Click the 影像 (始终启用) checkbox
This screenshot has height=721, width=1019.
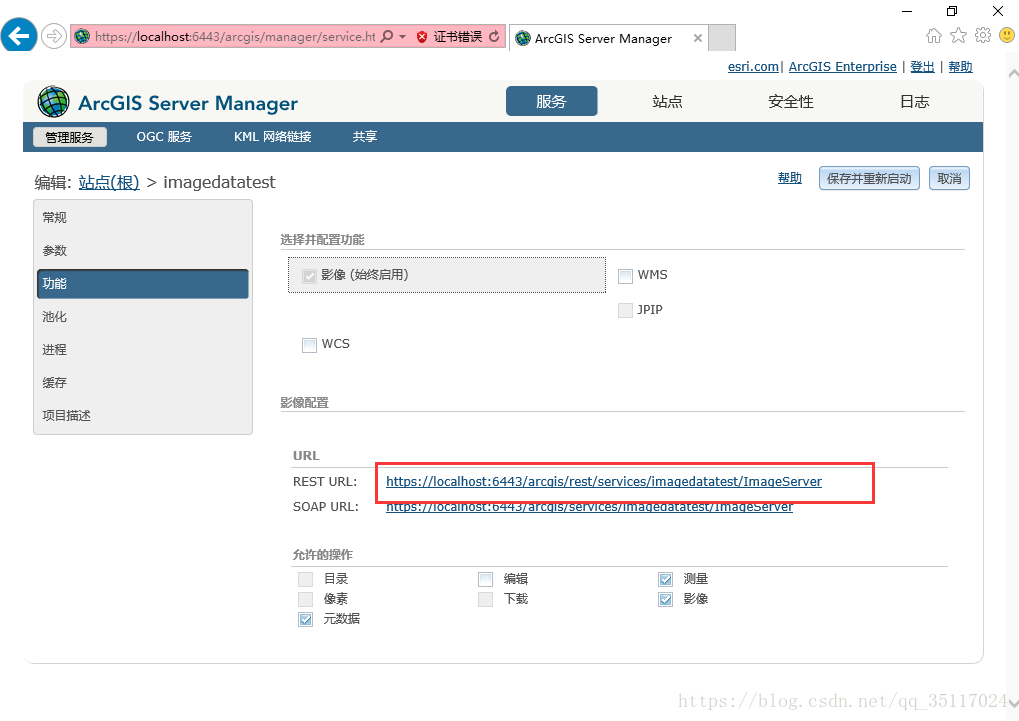point(309,276)
